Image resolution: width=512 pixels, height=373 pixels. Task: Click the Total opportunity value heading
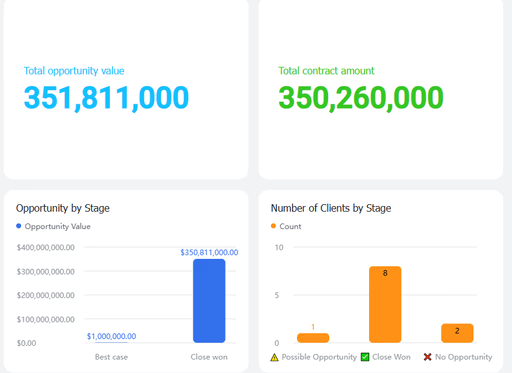pyautogui.click(x=74, y=71)
